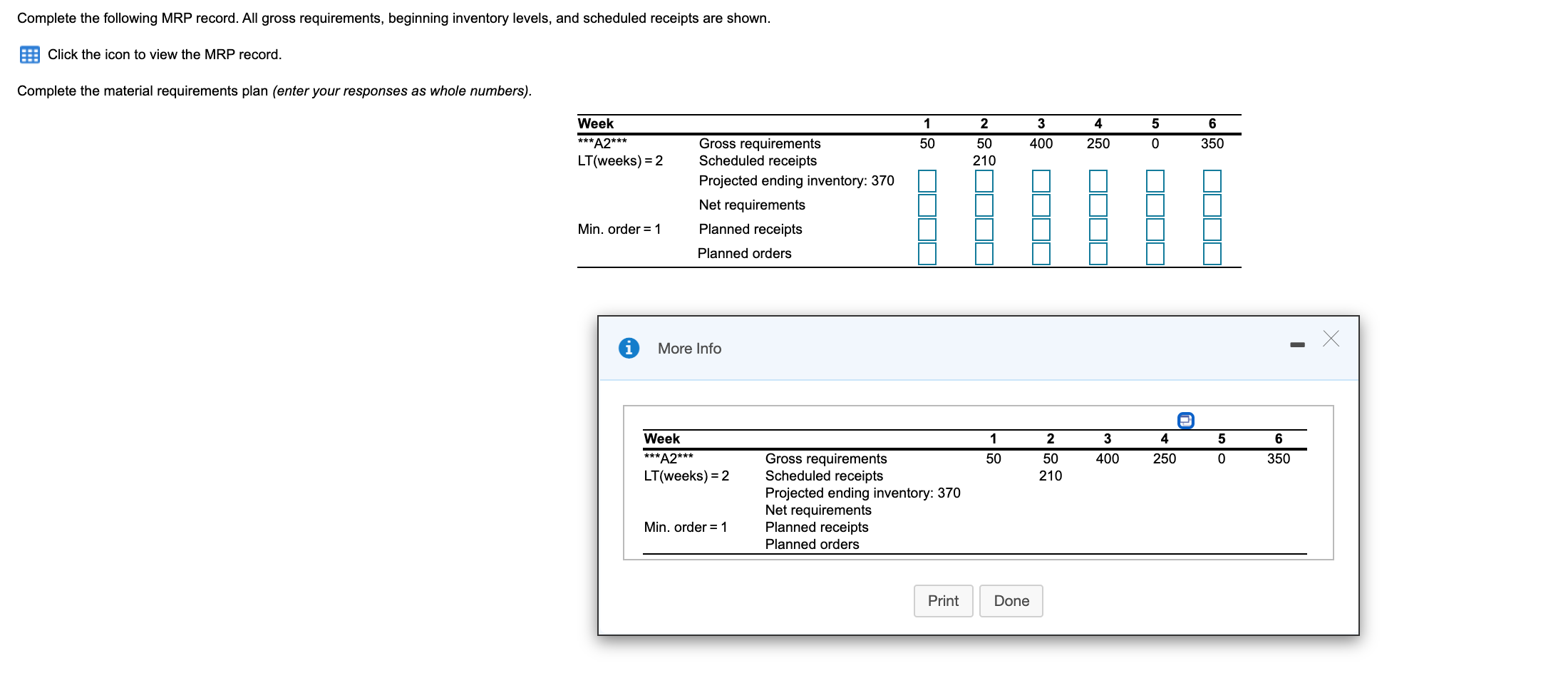Click the 'Week' header in the More Info popup

[662, 438]
